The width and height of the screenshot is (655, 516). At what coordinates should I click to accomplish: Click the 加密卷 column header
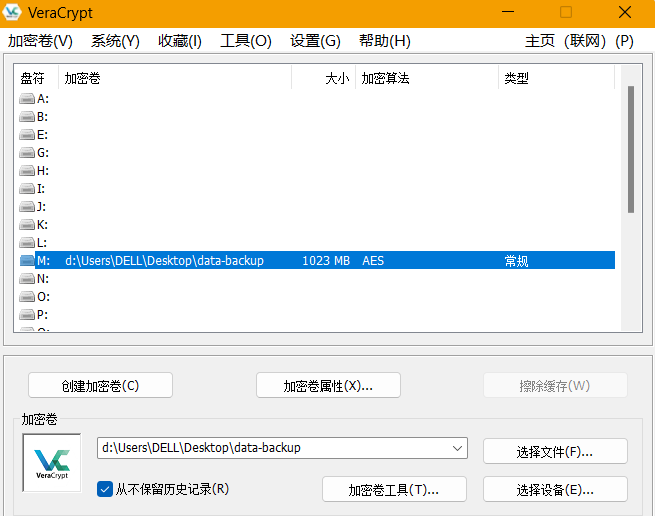[x=175, y=78]
